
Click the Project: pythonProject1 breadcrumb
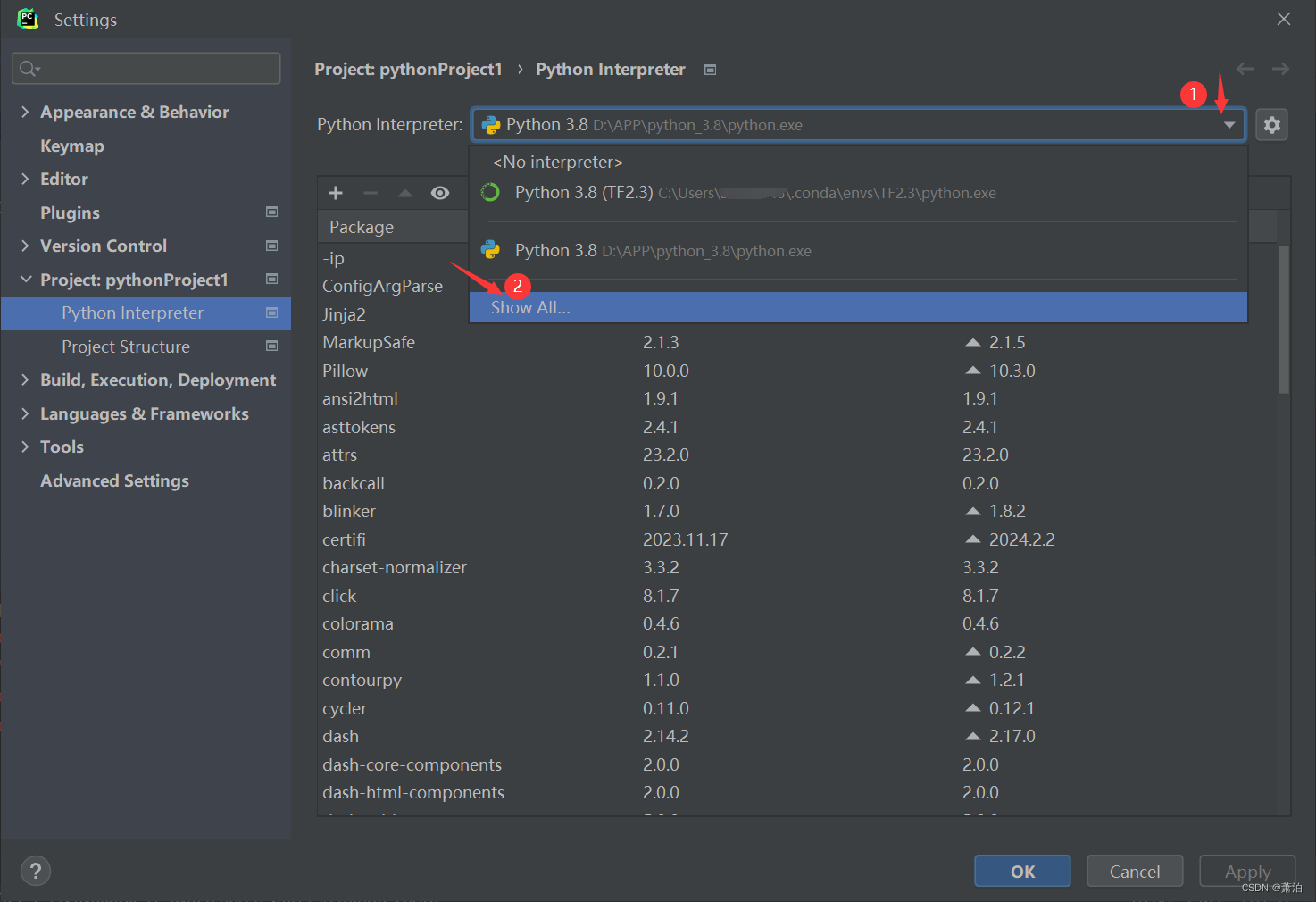coord(408,69)
